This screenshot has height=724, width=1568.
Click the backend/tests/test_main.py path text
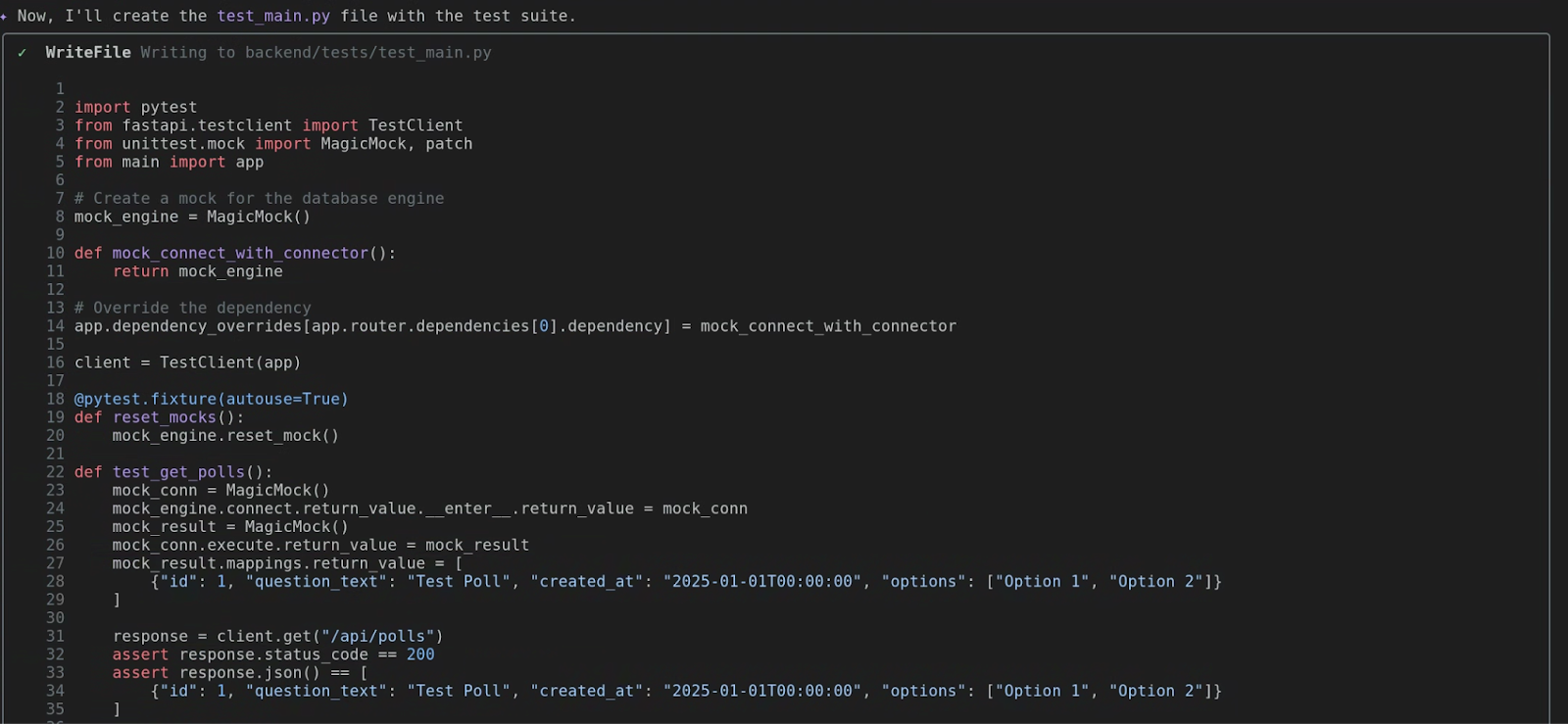(x=367, y=53)
